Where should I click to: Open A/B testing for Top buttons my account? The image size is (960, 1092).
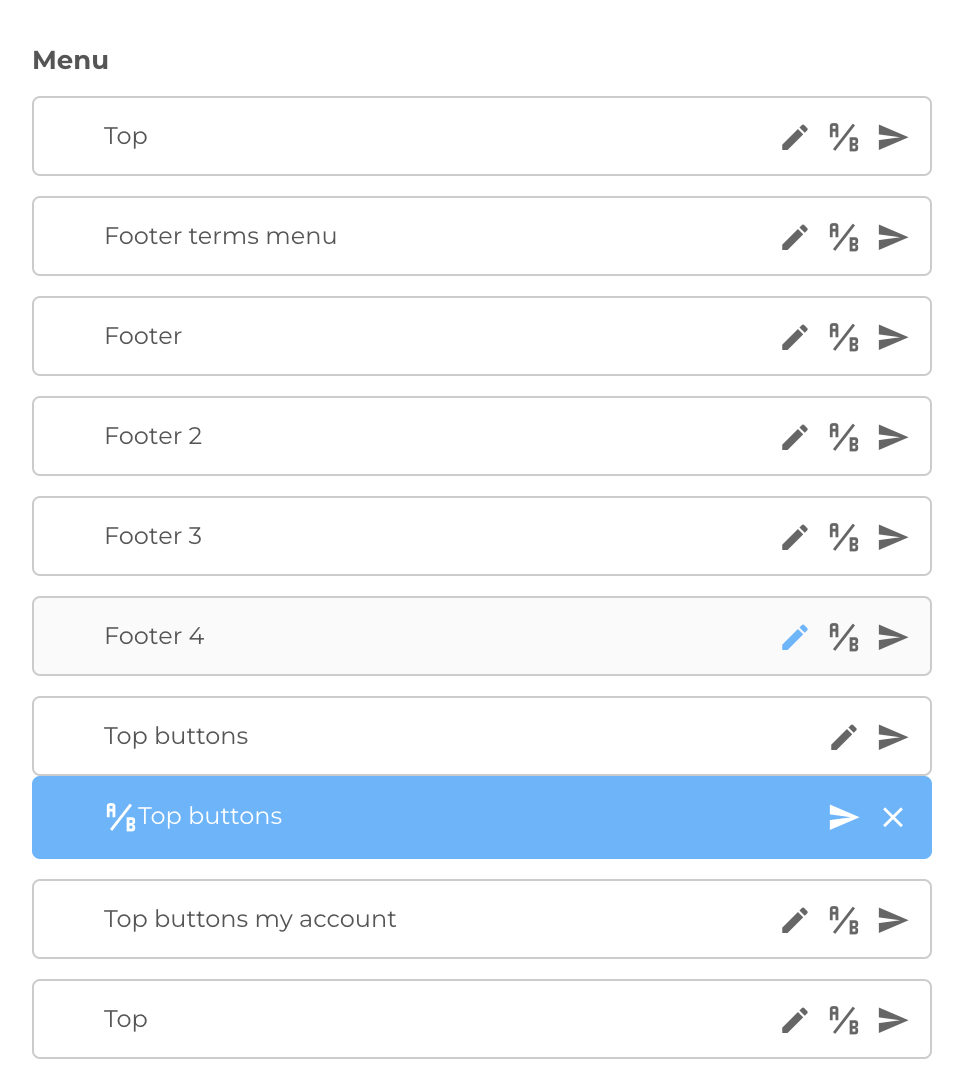[844, 920]
